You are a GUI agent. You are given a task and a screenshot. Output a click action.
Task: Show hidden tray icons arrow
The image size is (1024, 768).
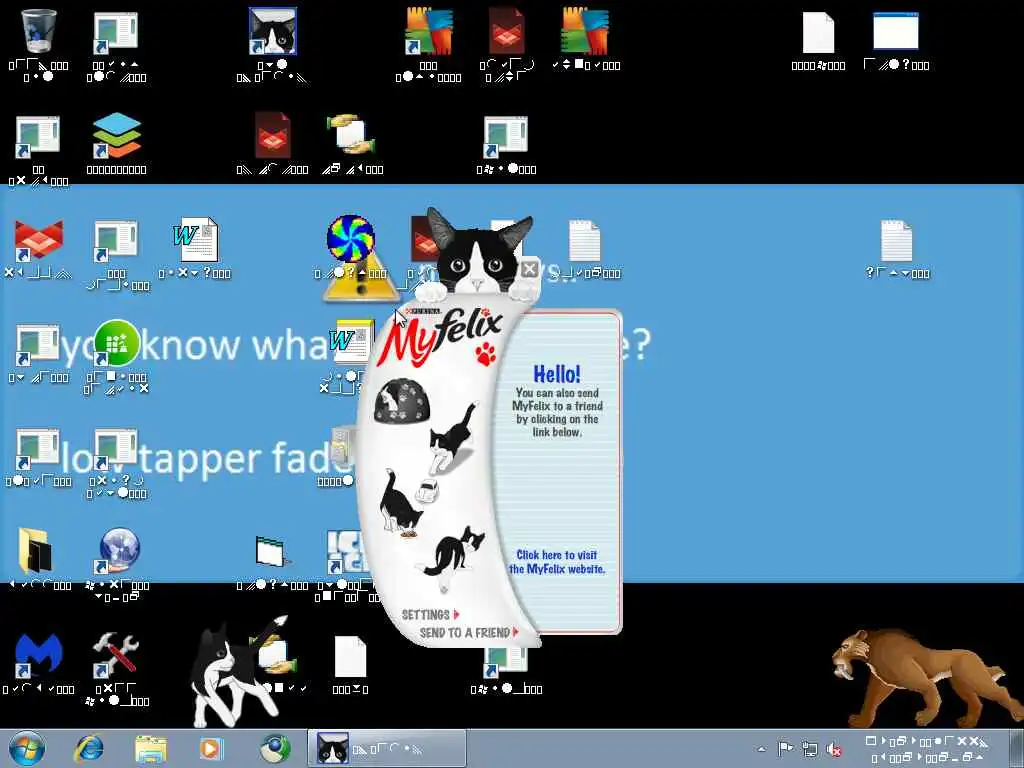click(761, 749)
